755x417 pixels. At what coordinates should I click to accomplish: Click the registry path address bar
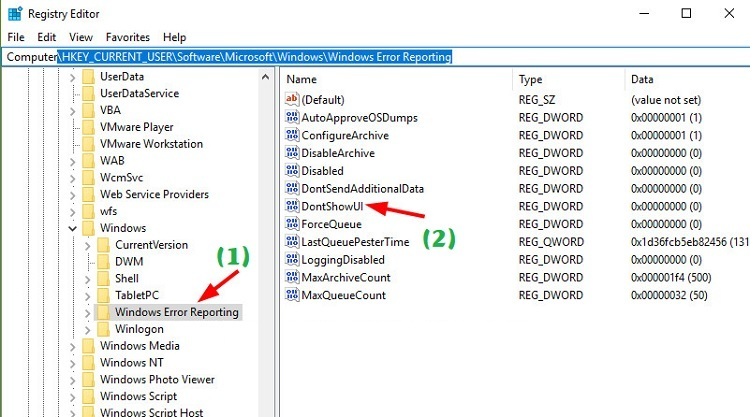tap(376, 57)
